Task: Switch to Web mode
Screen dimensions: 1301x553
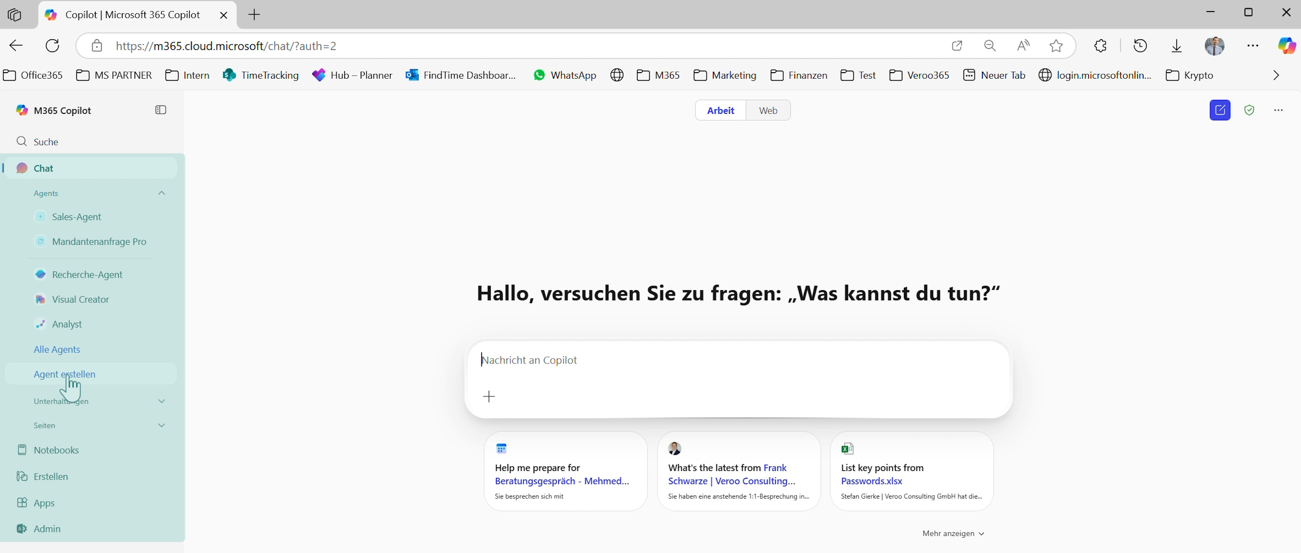Action: 768,110
